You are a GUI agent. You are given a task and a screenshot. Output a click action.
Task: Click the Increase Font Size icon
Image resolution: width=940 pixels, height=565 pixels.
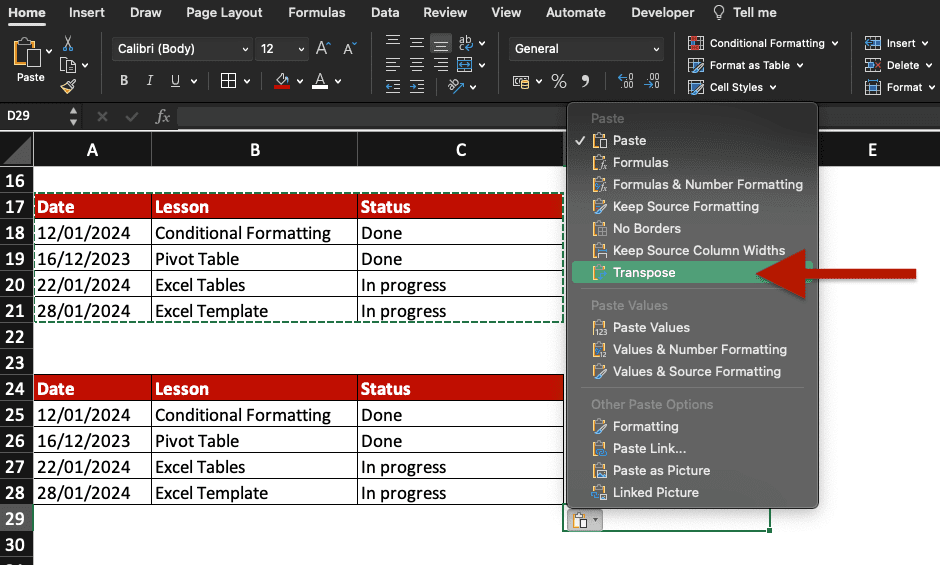tap(323, 48)
